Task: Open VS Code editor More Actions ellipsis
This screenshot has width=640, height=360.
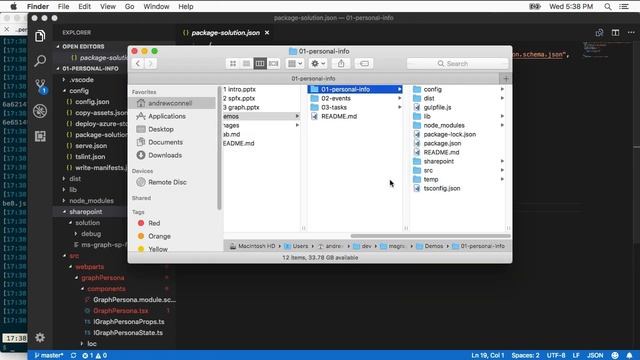Action: pyautogui.click(x=631, y=33)
